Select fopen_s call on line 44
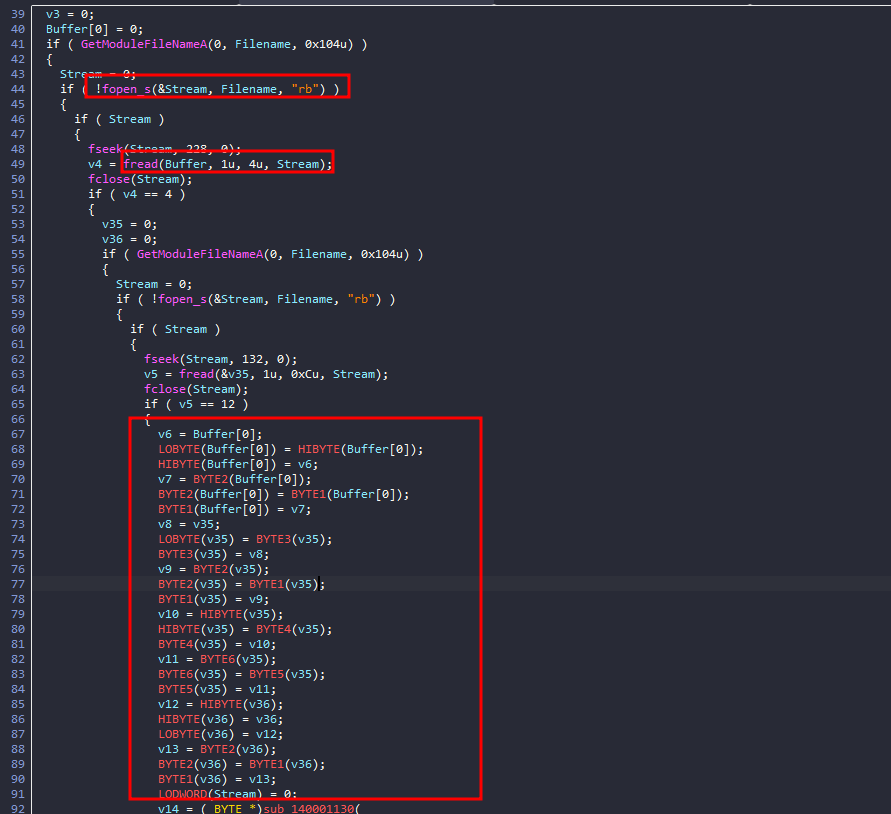 point(127,89)
